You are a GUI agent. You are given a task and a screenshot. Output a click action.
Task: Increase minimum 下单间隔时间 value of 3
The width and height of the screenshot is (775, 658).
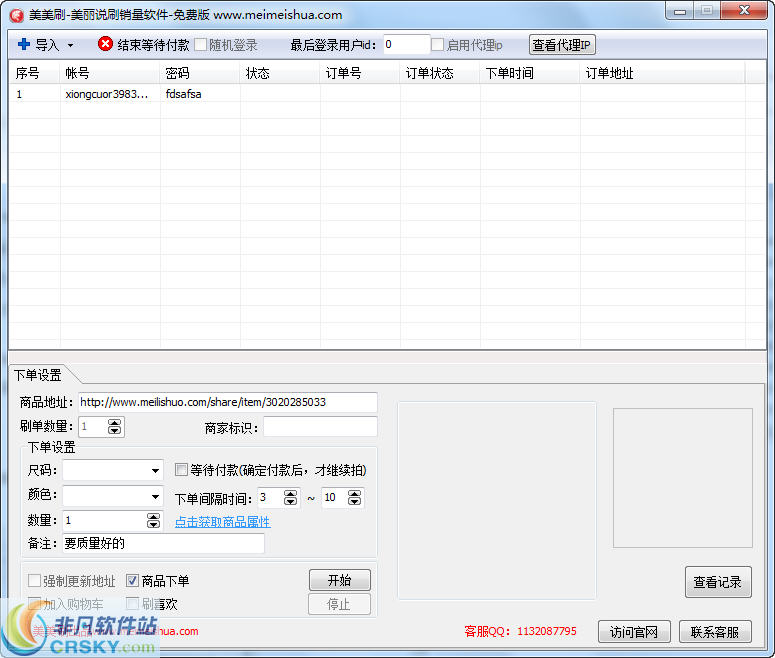click(291, 494)
